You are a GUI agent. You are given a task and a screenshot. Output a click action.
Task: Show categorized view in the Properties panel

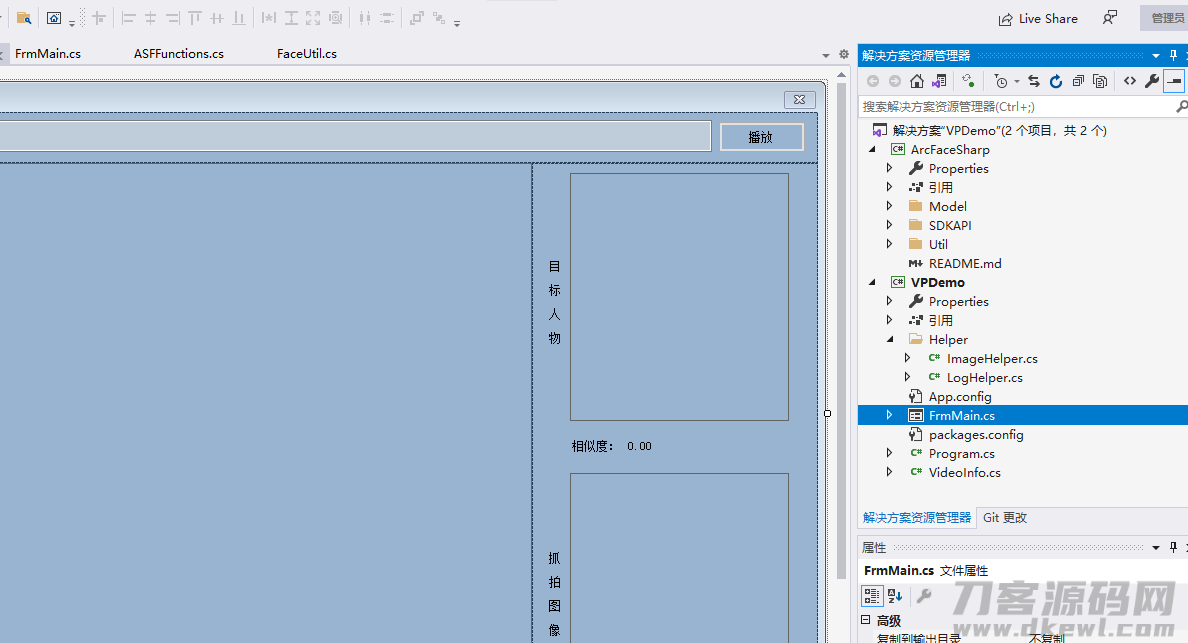(x=872, y=596)
